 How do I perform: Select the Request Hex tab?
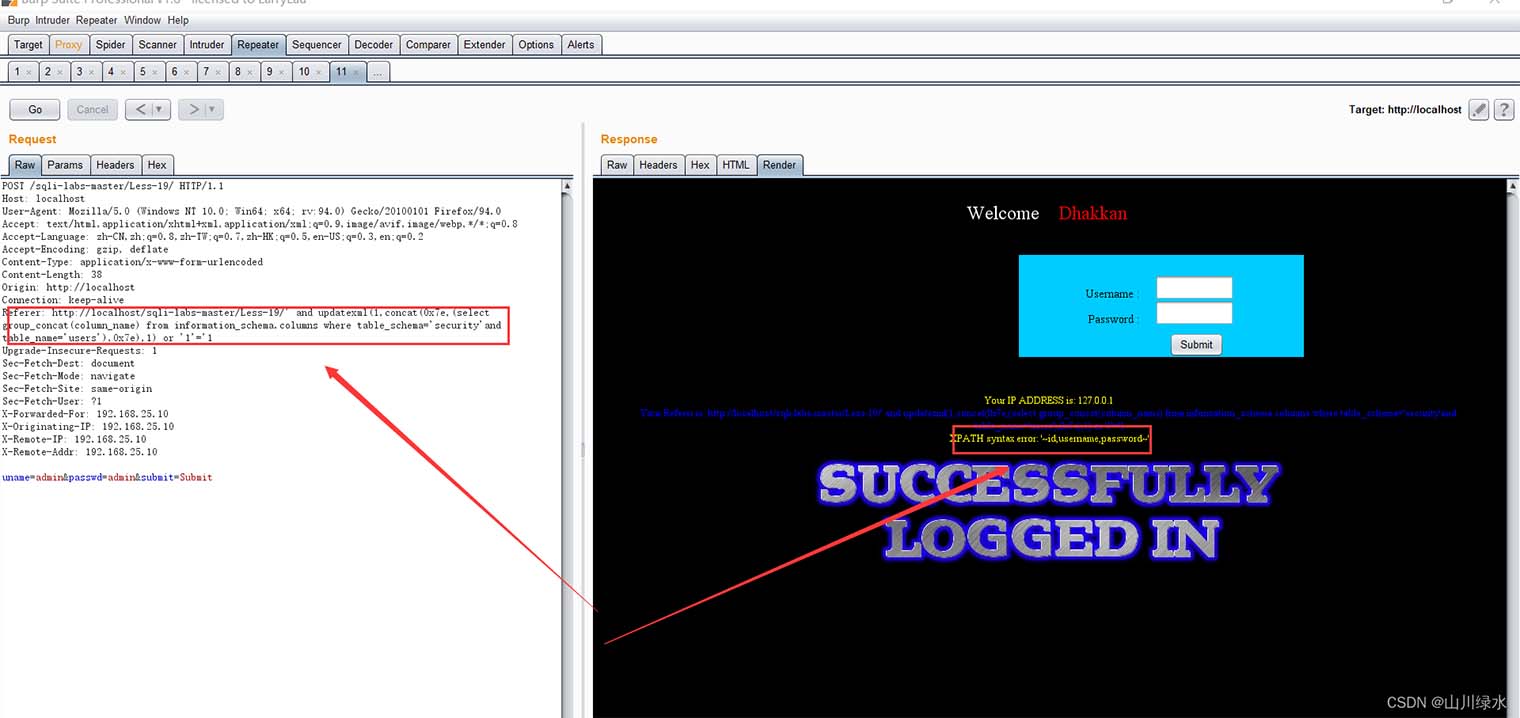click(157, 165)
